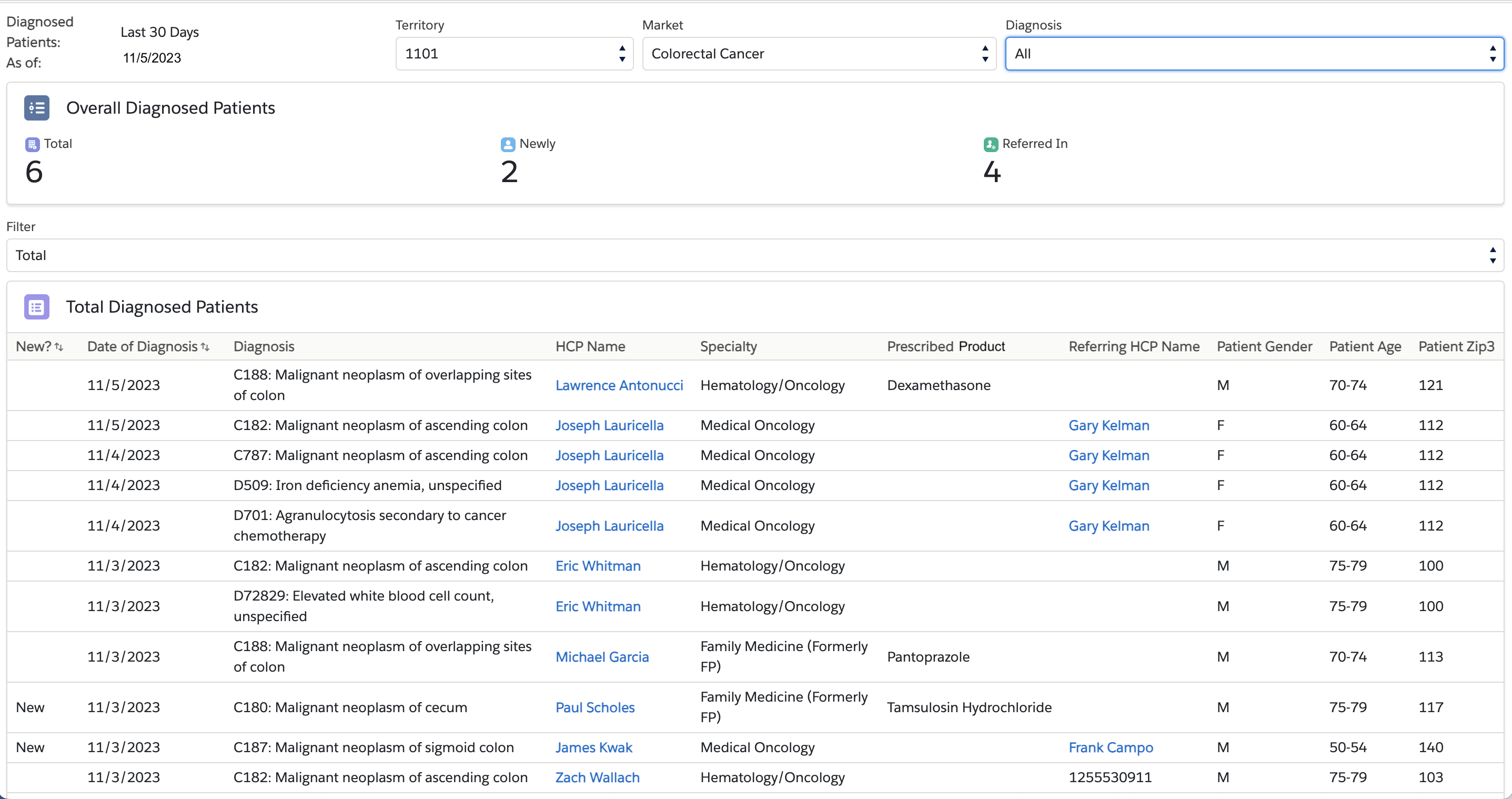Open the Market Colorectal Cancer dropdown
Screen dimensions: 1512x799
coord(819,54)
